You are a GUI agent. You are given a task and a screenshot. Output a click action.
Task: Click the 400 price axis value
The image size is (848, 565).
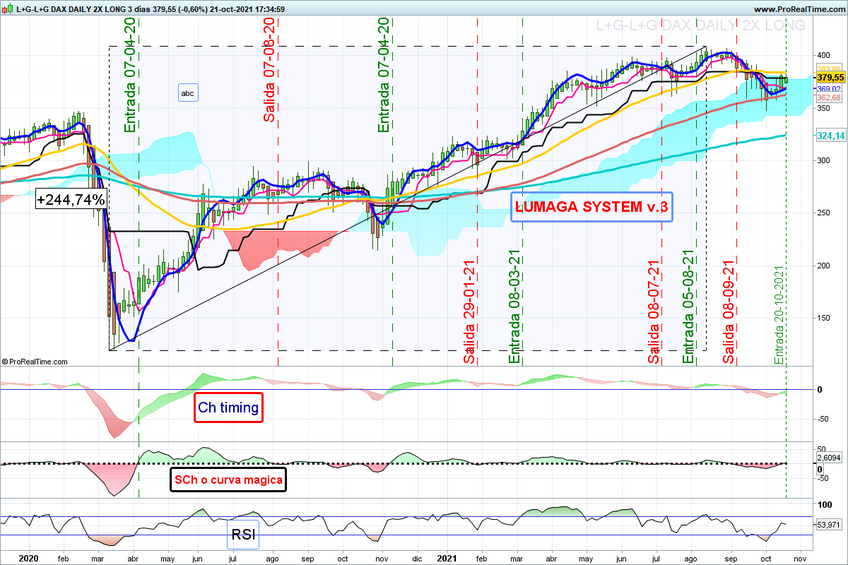click(x=823, y=55)
